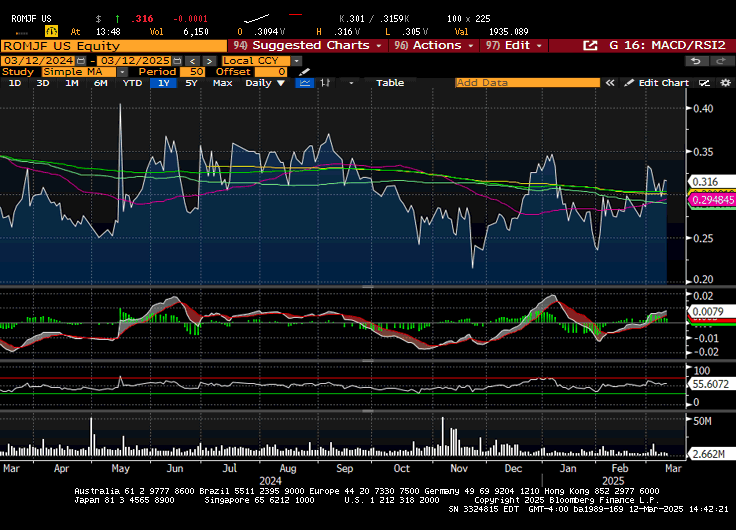736x530 pixels.
Task: Click the 55.6072 RSI value label
Action: tap(711, 384)
